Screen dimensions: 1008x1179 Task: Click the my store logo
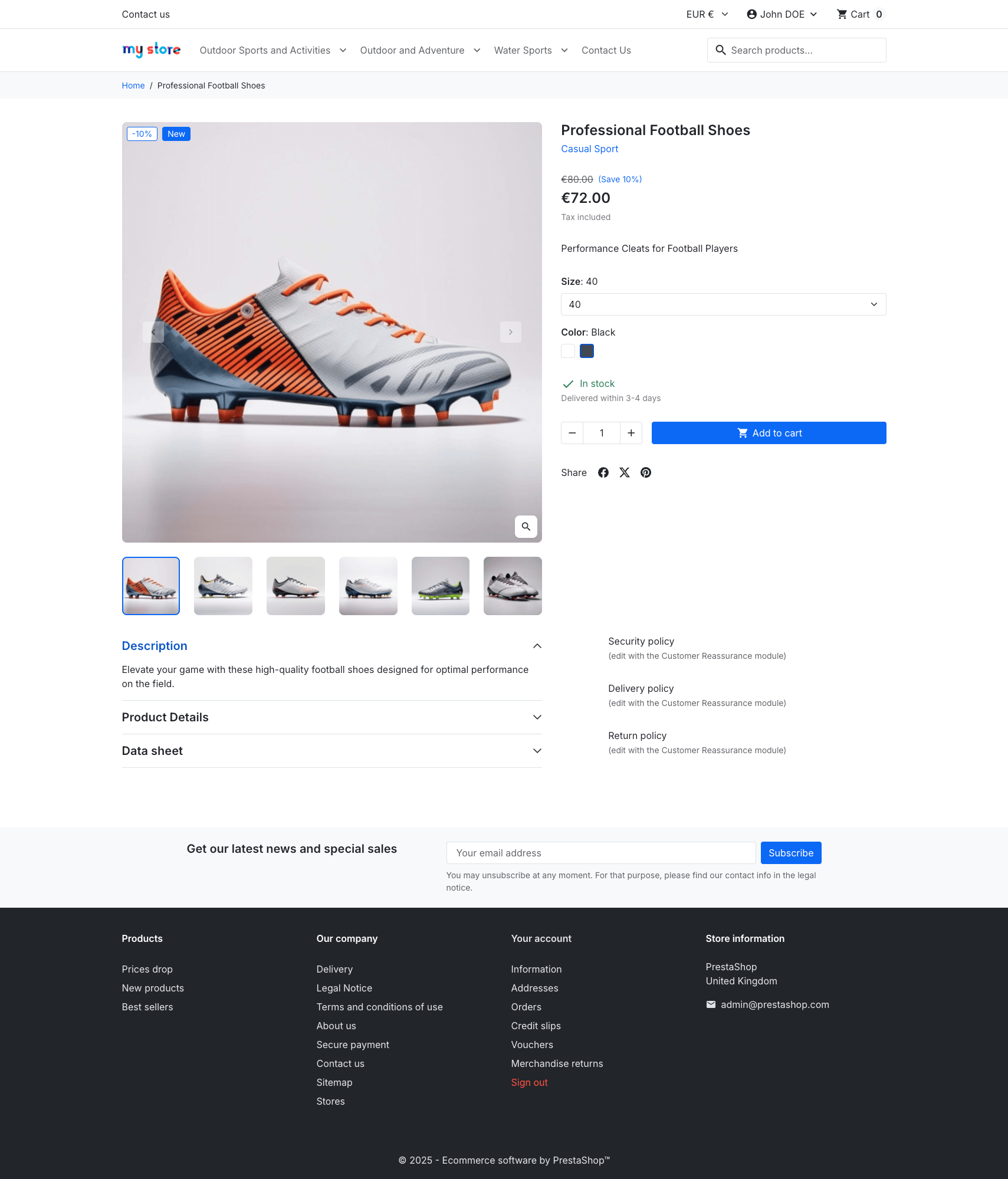[151, 50]
